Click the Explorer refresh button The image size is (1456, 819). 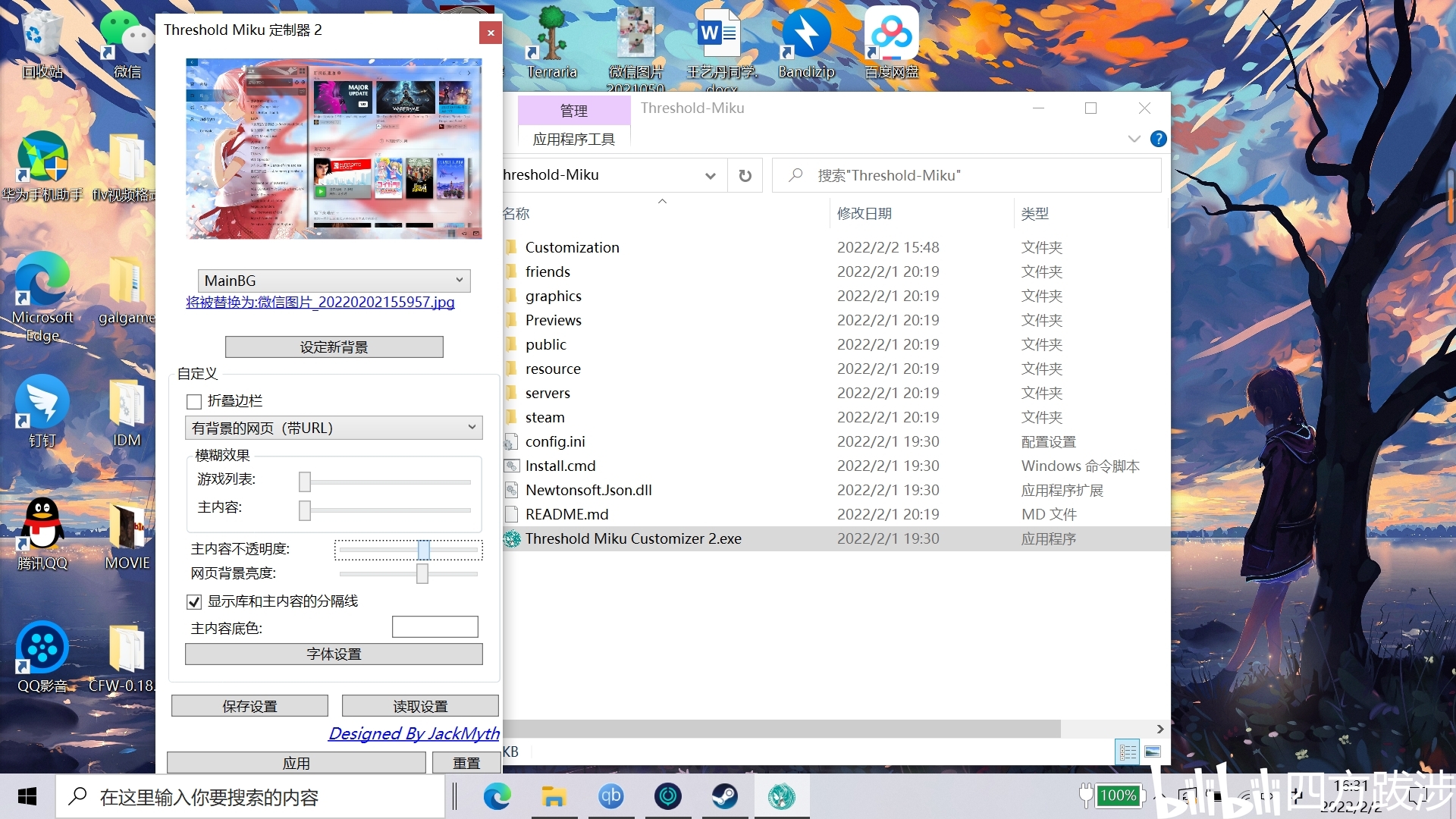coord(745,176)
